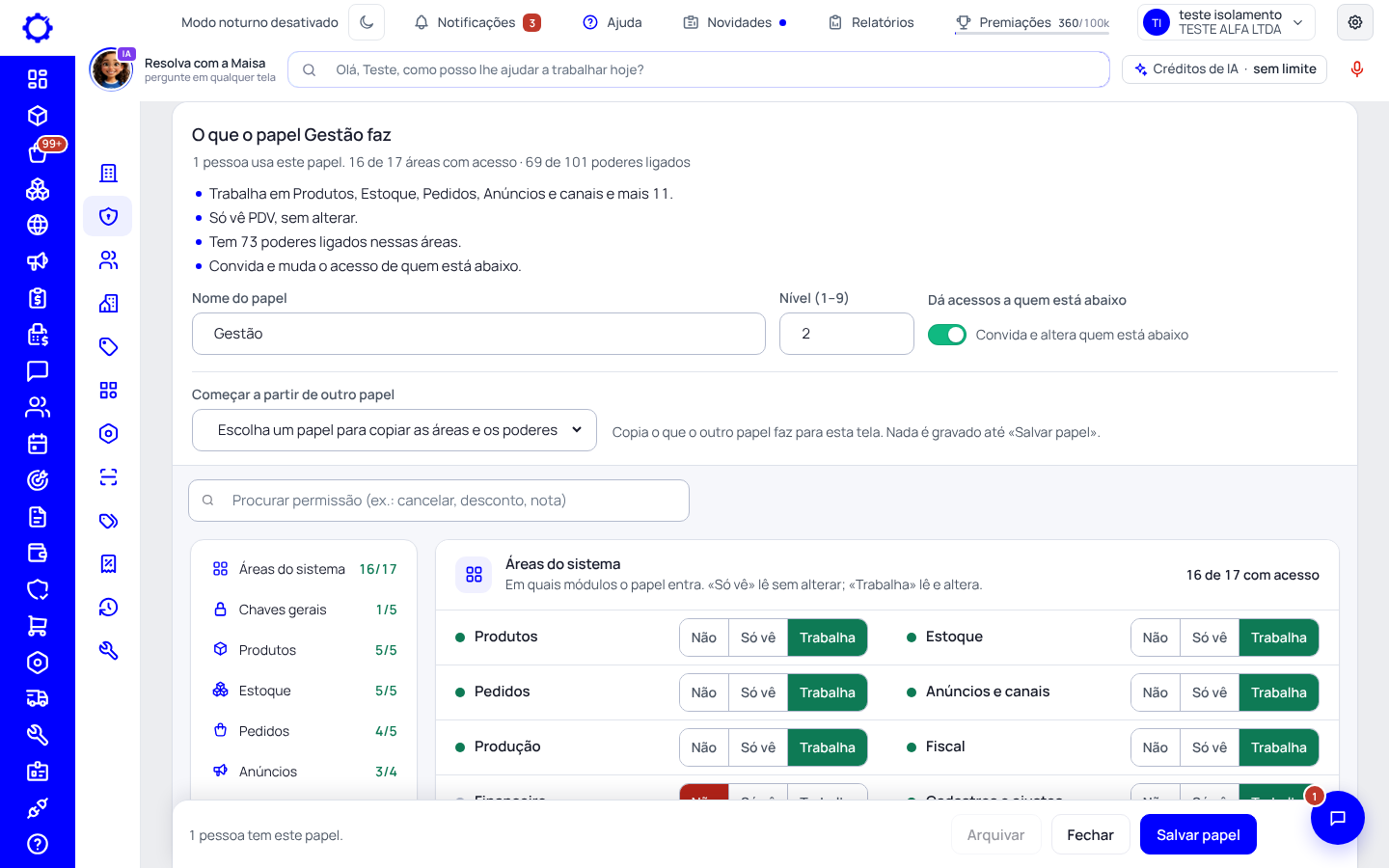
Task: Set Anúncios e canais access to Não
Action: 1156,692
